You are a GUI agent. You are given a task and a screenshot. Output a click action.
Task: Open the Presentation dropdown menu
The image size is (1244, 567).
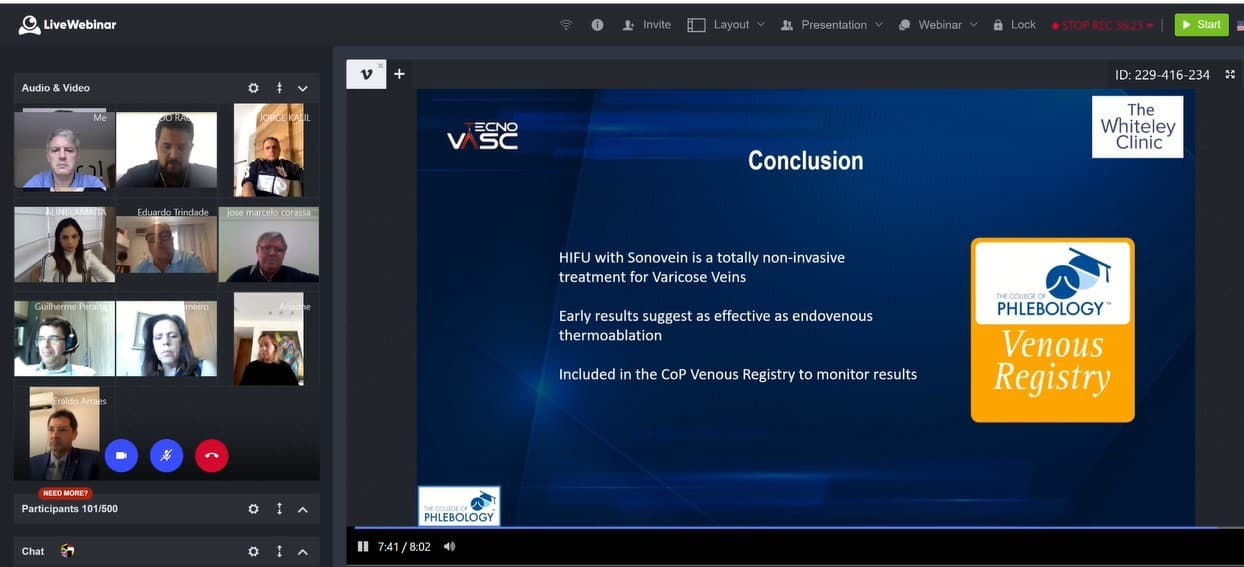pos(832,25)
